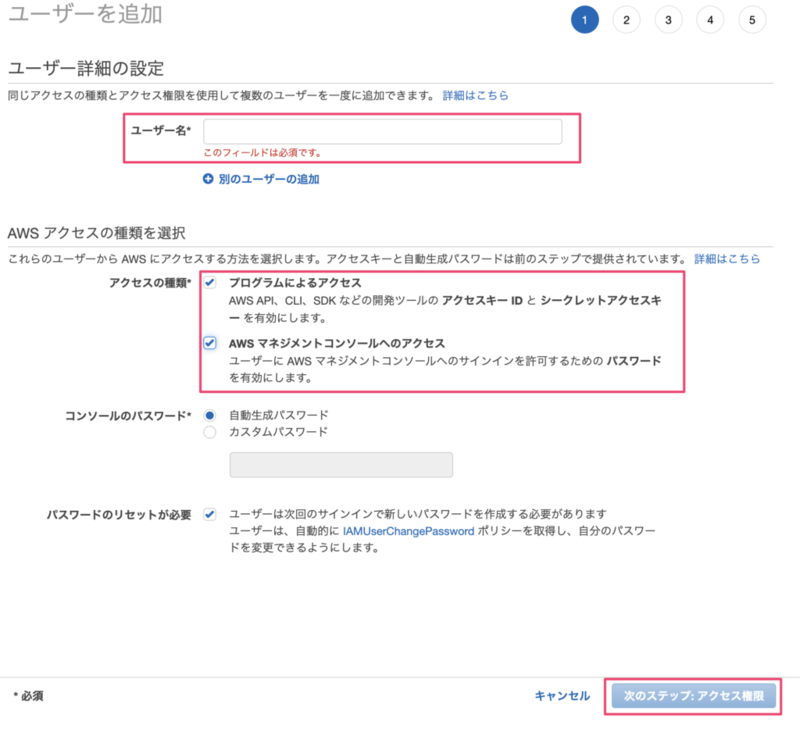Click the disabled custom password field
Image resolution: width=800 pixels, height=732 pixels.
coord(341,465)
